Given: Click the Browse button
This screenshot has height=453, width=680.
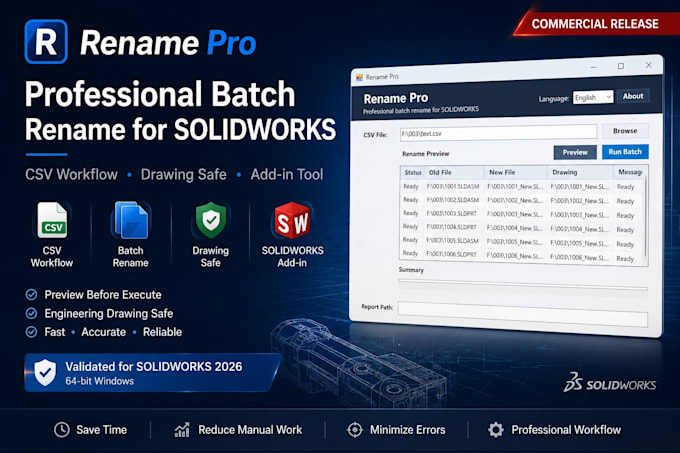Looking at the screenshot, I should click(625, 130).
